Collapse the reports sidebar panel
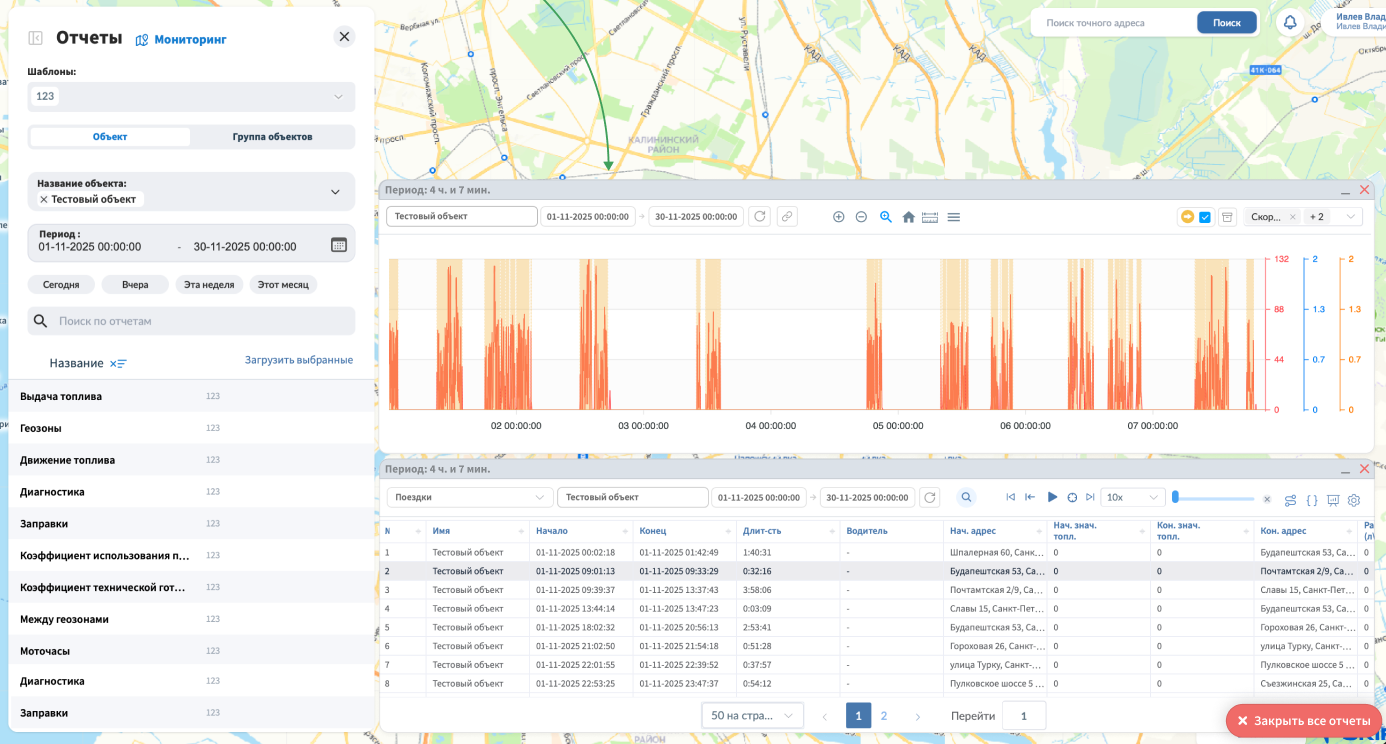 tap(35, 38)
